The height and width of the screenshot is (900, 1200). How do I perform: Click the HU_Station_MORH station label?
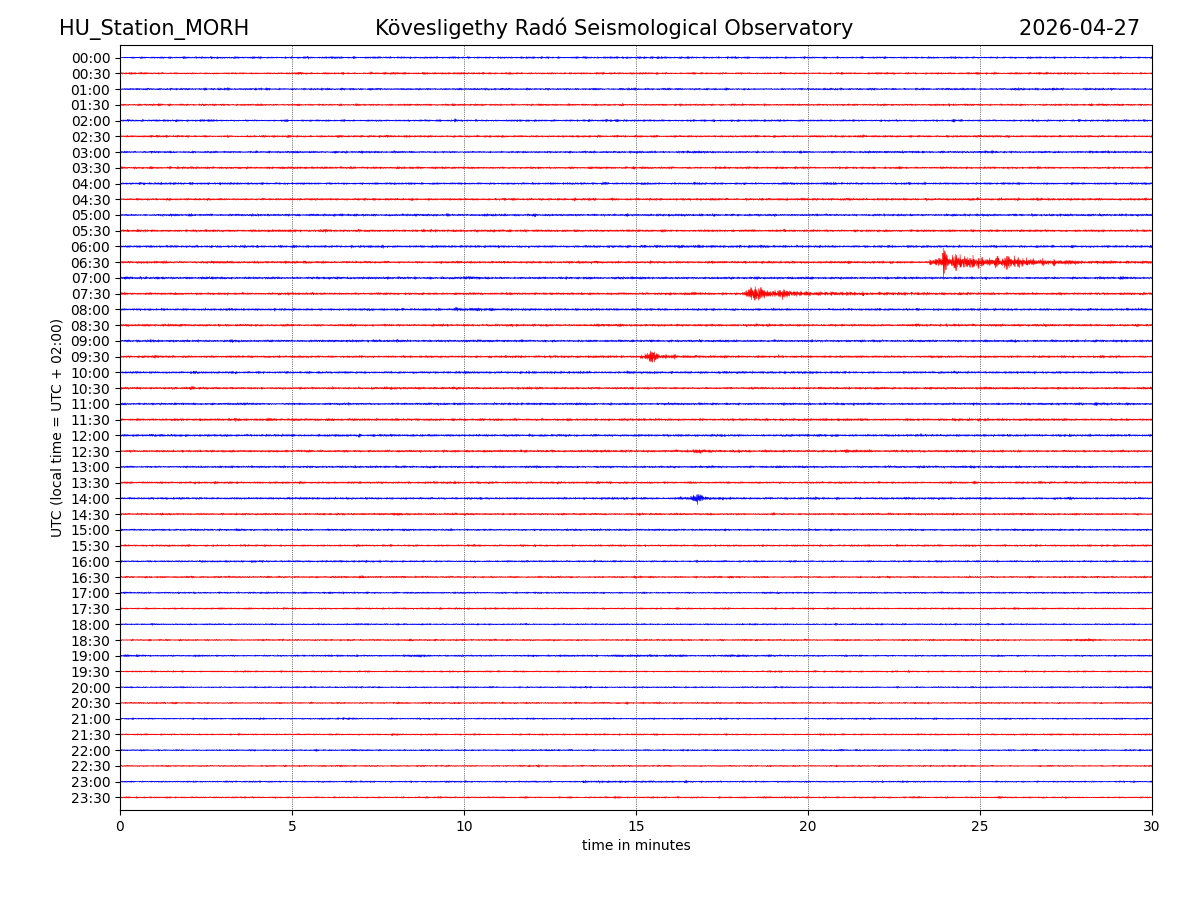point(154,29)
